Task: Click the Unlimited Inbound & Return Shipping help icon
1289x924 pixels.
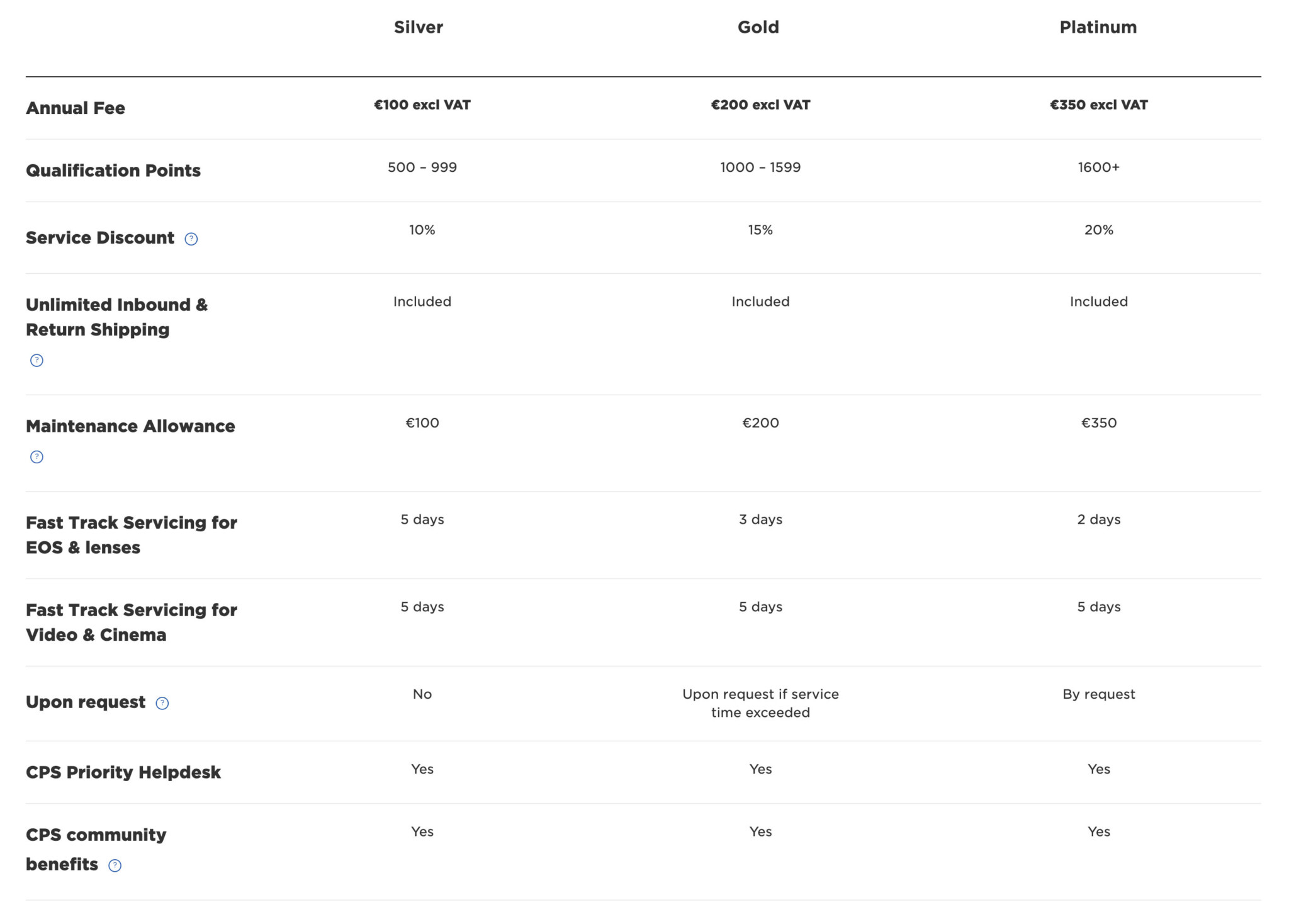Action: [37, 361]
